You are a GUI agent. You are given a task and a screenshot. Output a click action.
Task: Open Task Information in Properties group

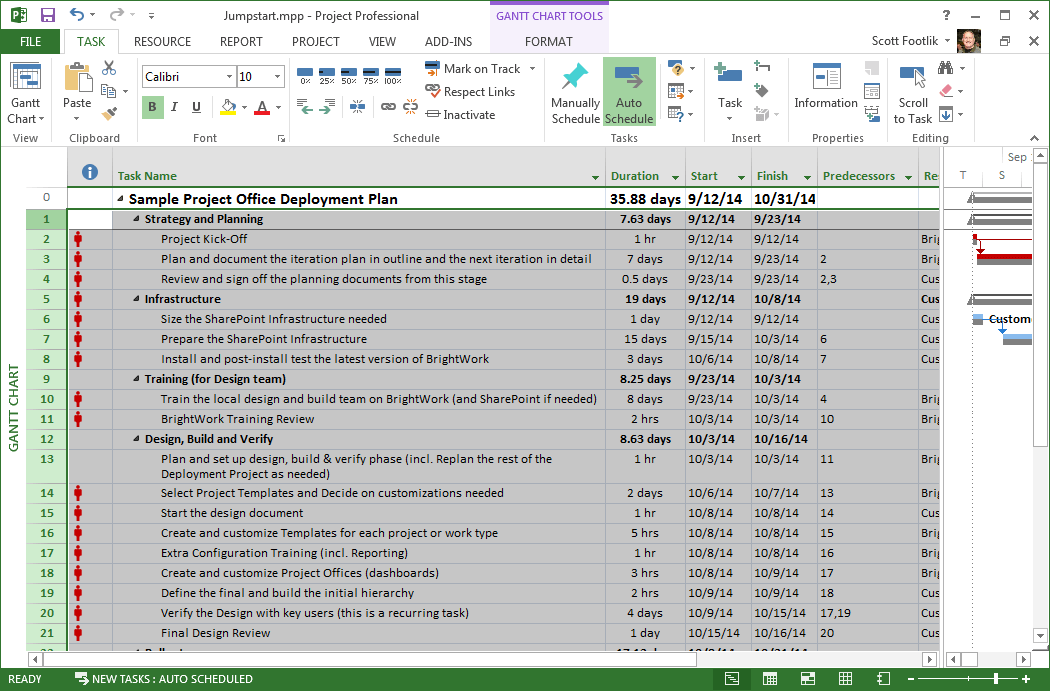[x=826, y=88]
